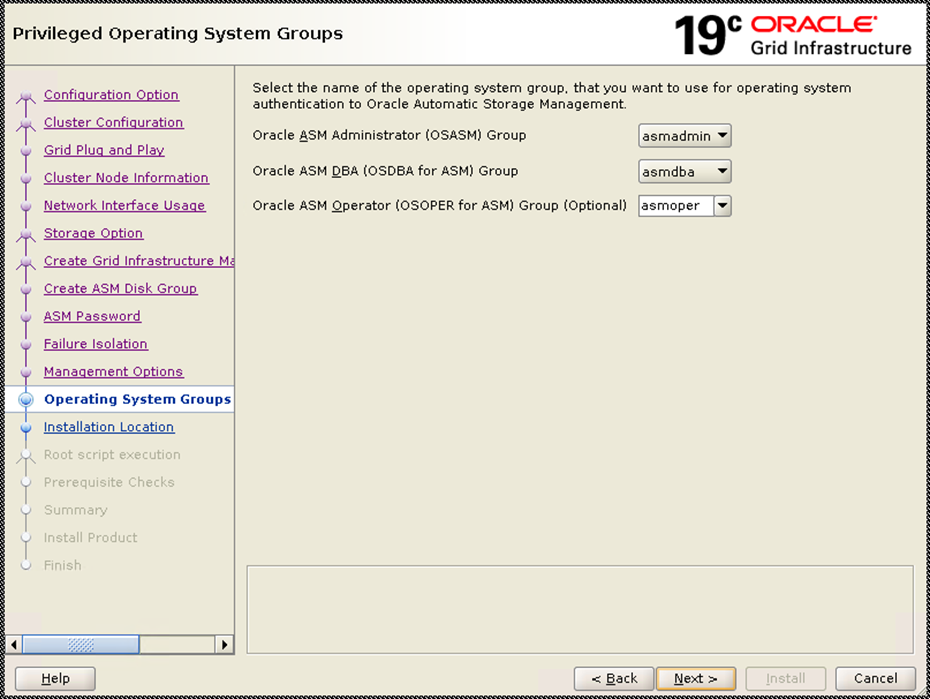930x699 pixels.
Task: Navigate to Cluster Node Information
Action: pyautogui.click(x=126, y=178)
